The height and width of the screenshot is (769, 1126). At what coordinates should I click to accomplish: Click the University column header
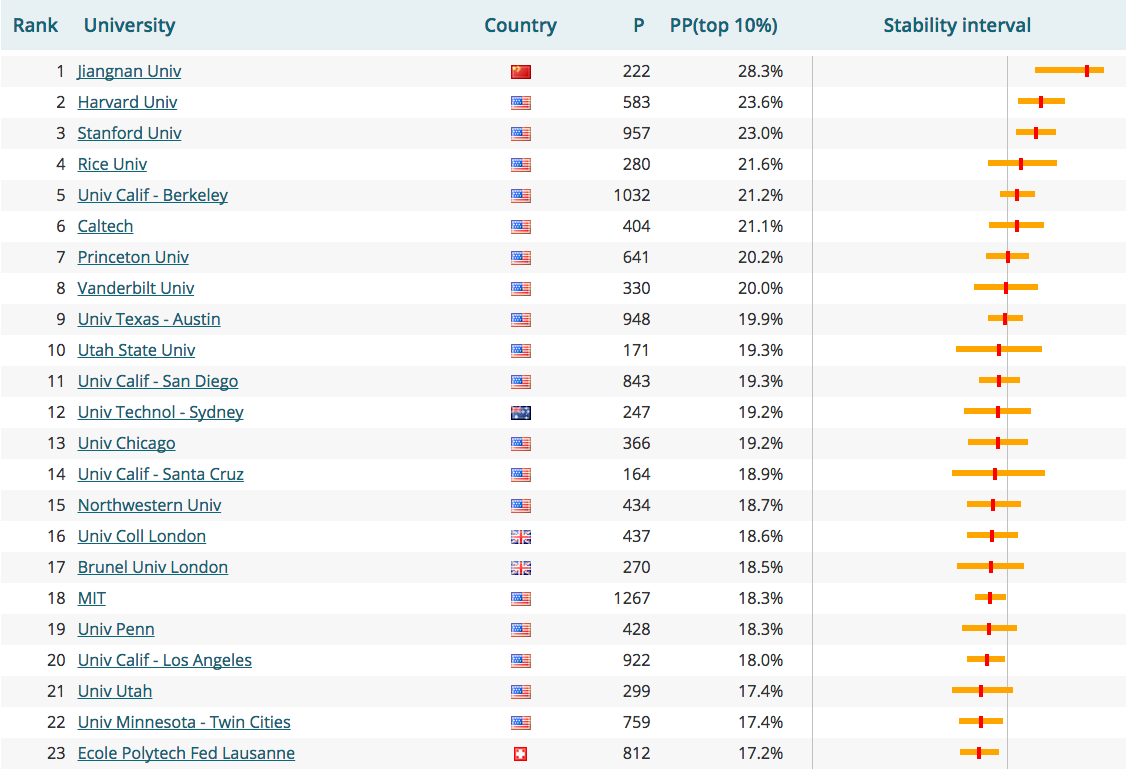click(129, 25)
